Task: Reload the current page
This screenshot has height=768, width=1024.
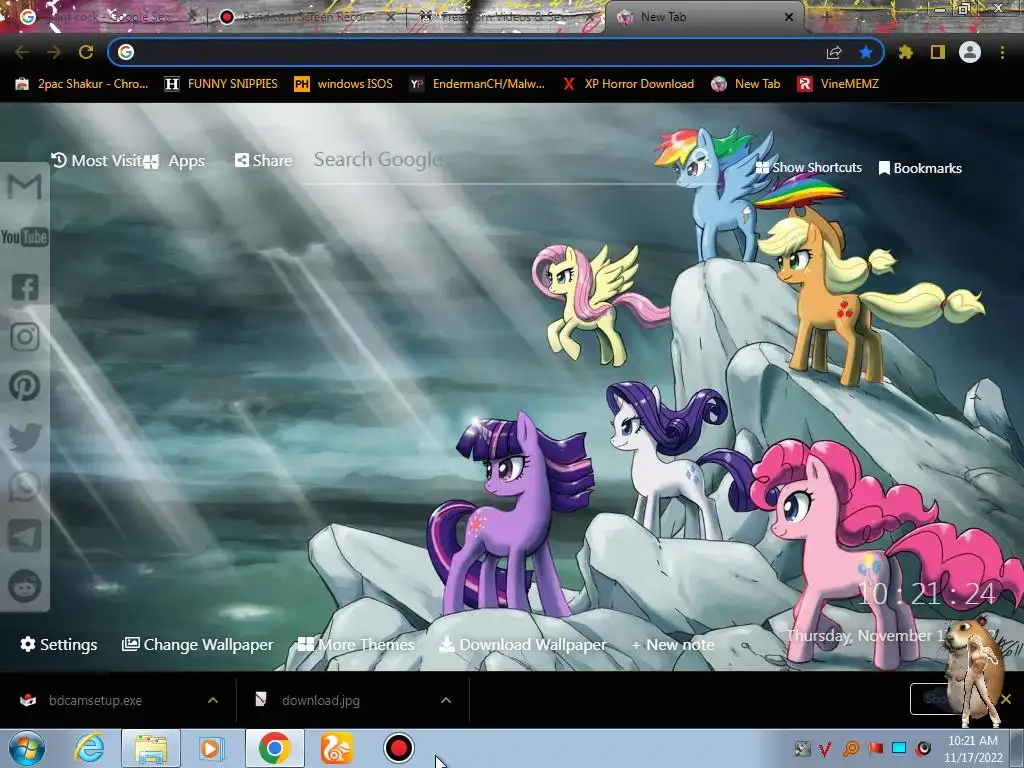Action: click(x=86, y=52)
